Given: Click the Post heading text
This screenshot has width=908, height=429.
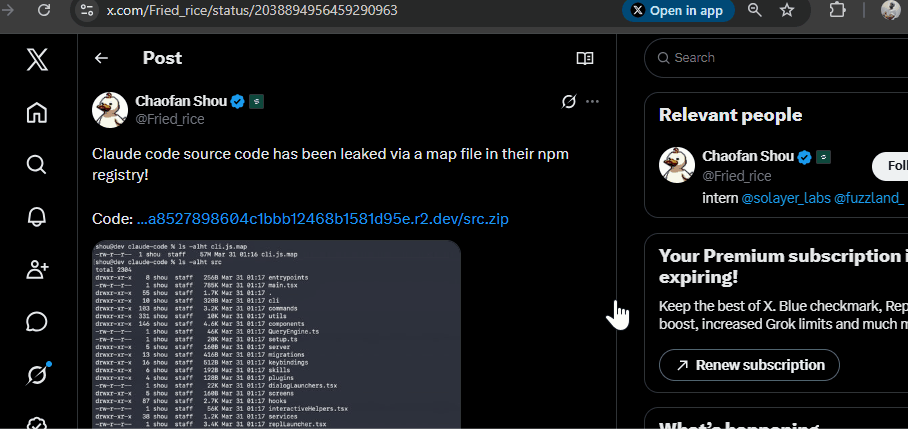Looking at the screenshot, I should pos(162,58).
